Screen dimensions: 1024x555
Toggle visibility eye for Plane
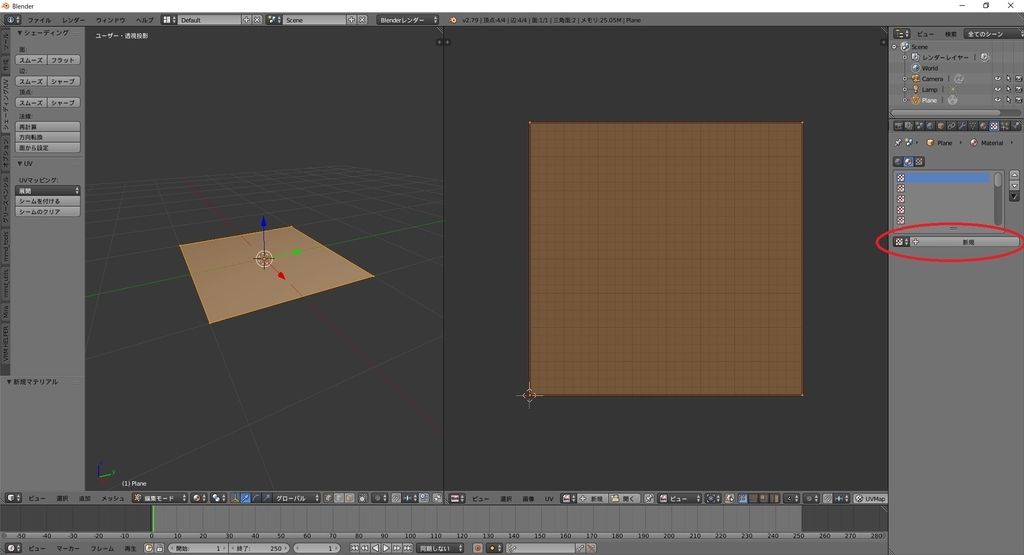click(x=997, y=101)
